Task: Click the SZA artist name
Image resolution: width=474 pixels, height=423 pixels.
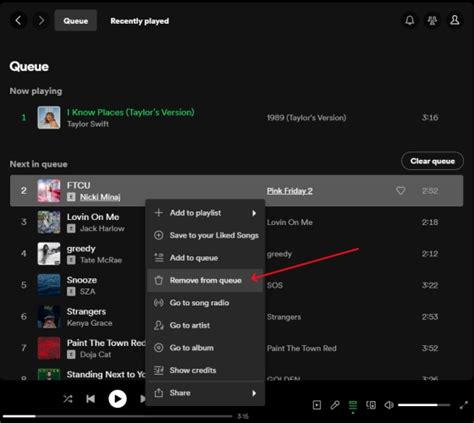Action: click(88, 292)
